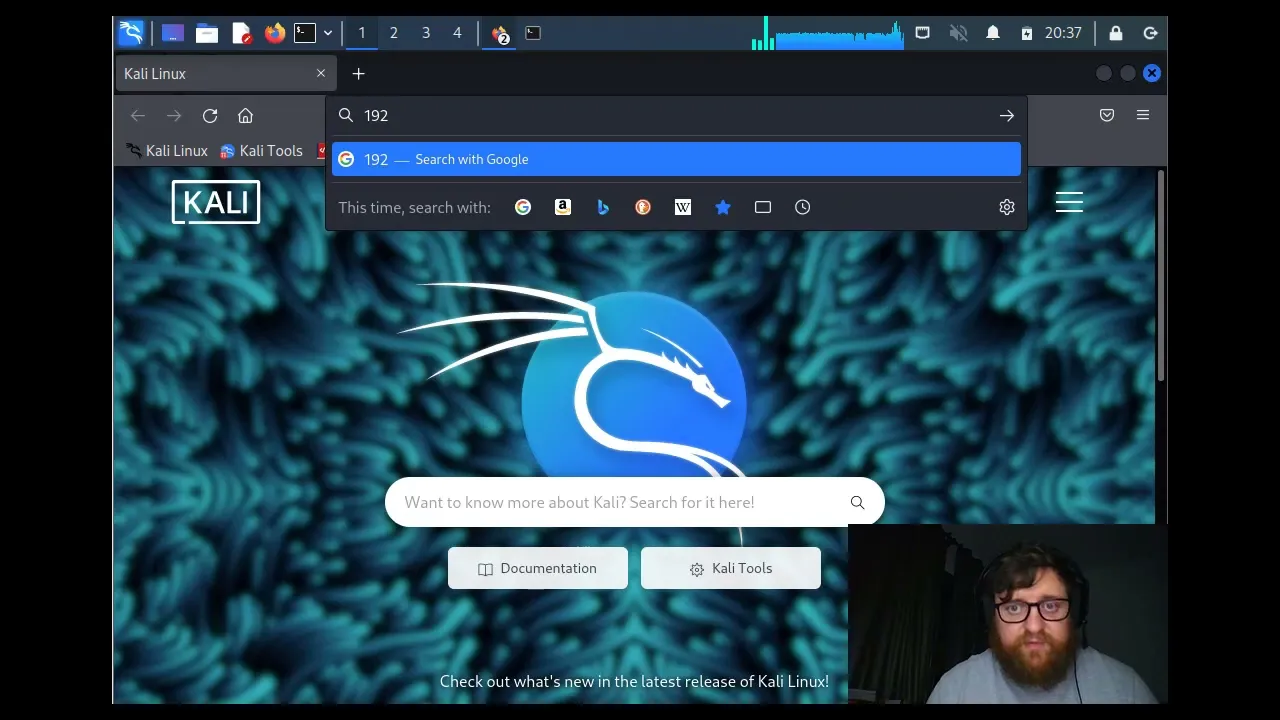Open the Kali Tools bookmark
This screenshot has width=1280, height=720.
[261, 151]
